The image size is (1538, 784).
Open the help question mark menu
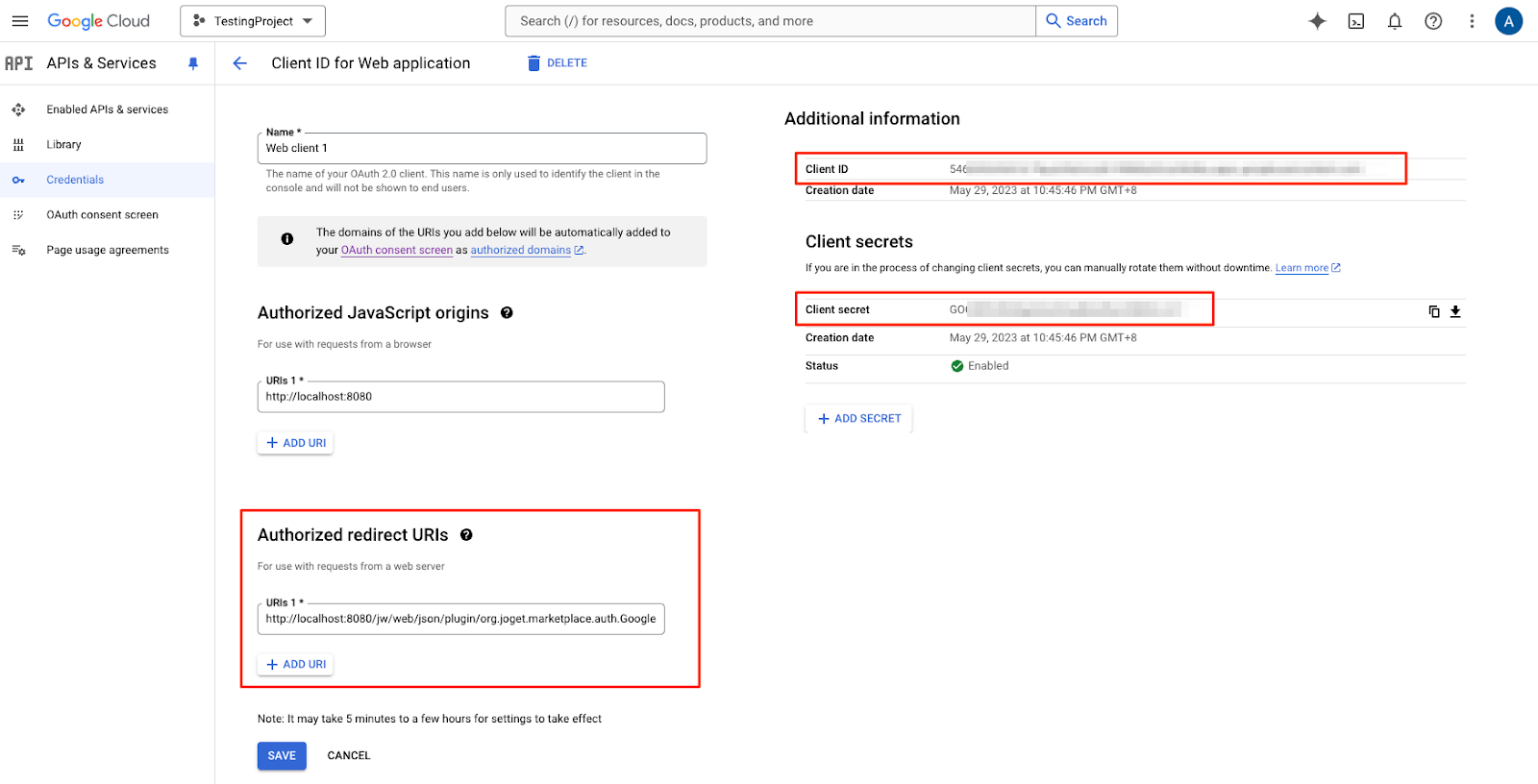tap(1433, 21)
